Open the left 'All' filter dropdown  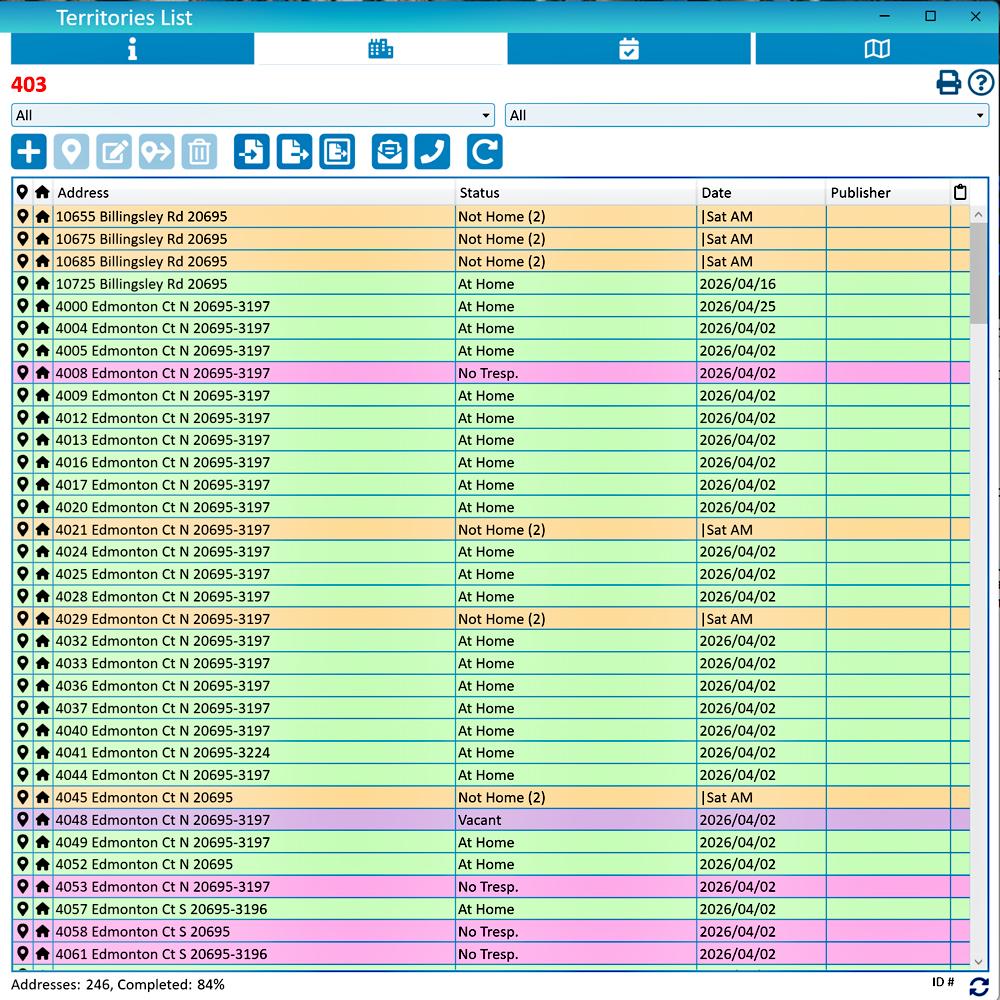coord(253,115)
